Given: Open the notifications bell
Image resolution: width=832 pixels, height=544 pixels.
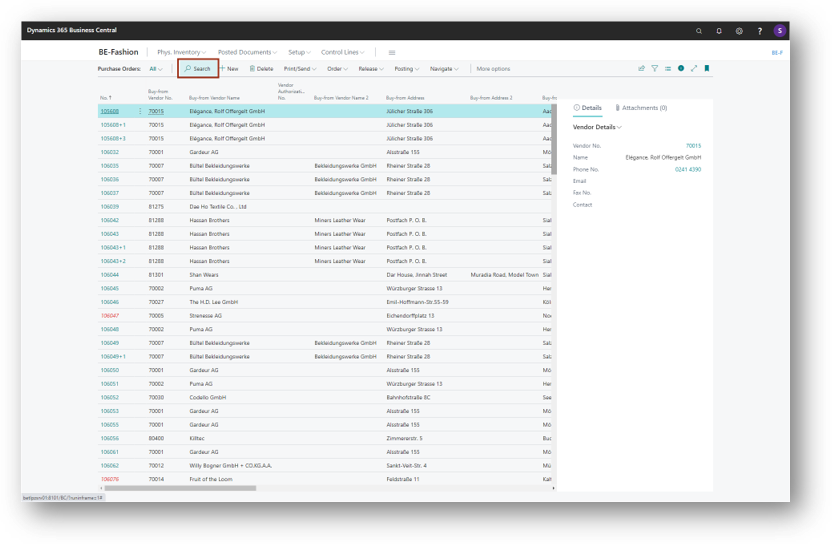Looking at the screenshot, I should [x=719, y=31].
